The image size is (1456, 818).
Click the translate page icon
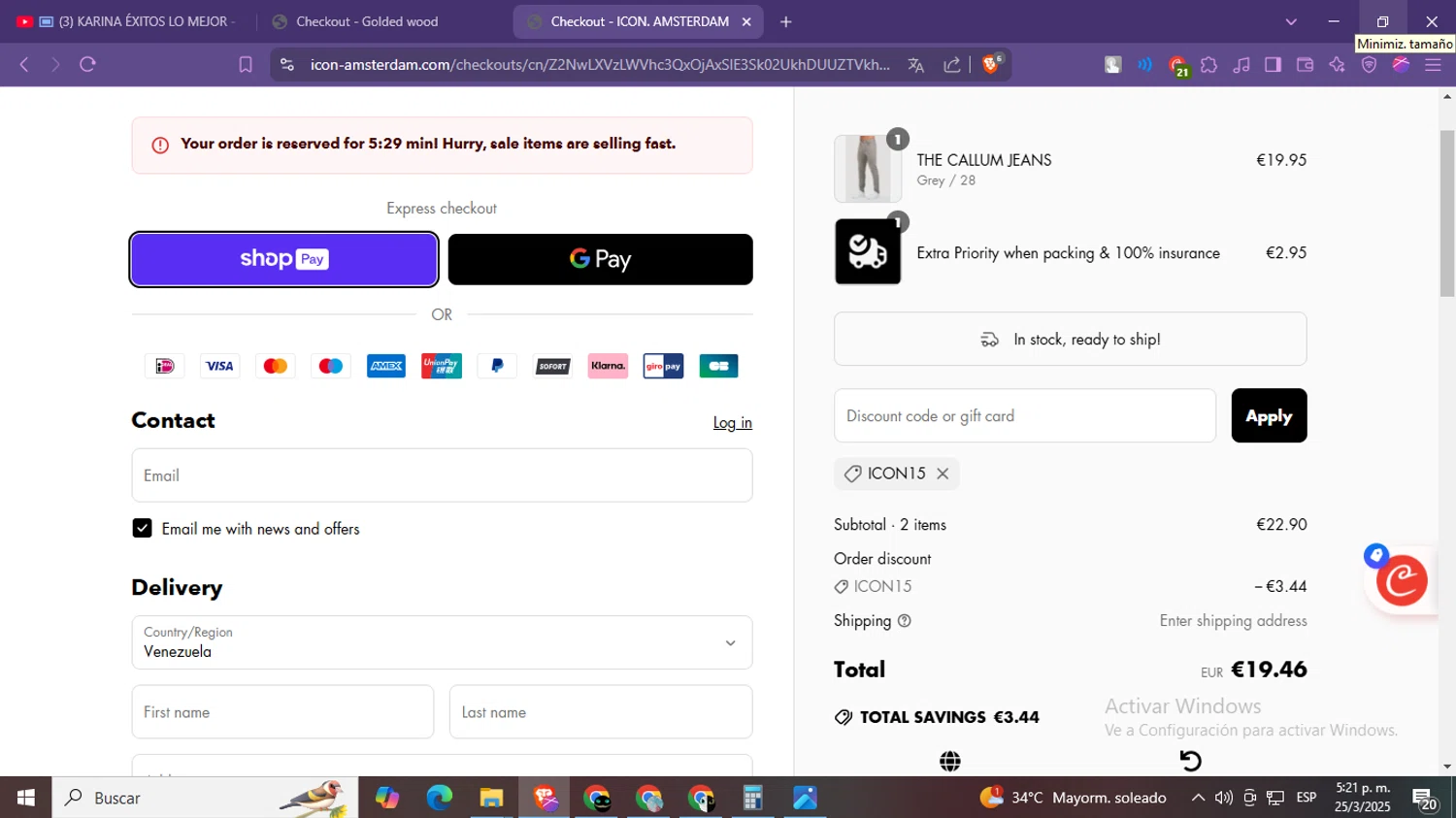click(x=915, y=65)
